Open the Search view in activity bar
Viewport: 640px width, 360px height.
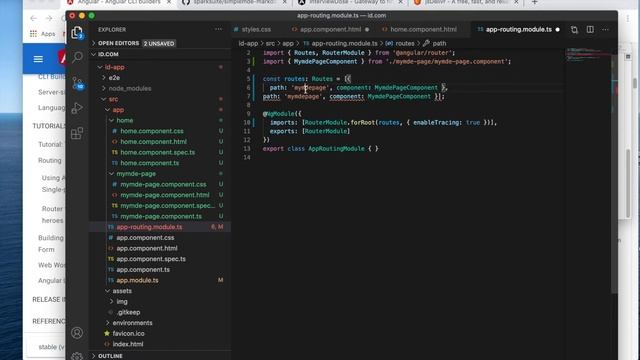click(x=77, y=57)
